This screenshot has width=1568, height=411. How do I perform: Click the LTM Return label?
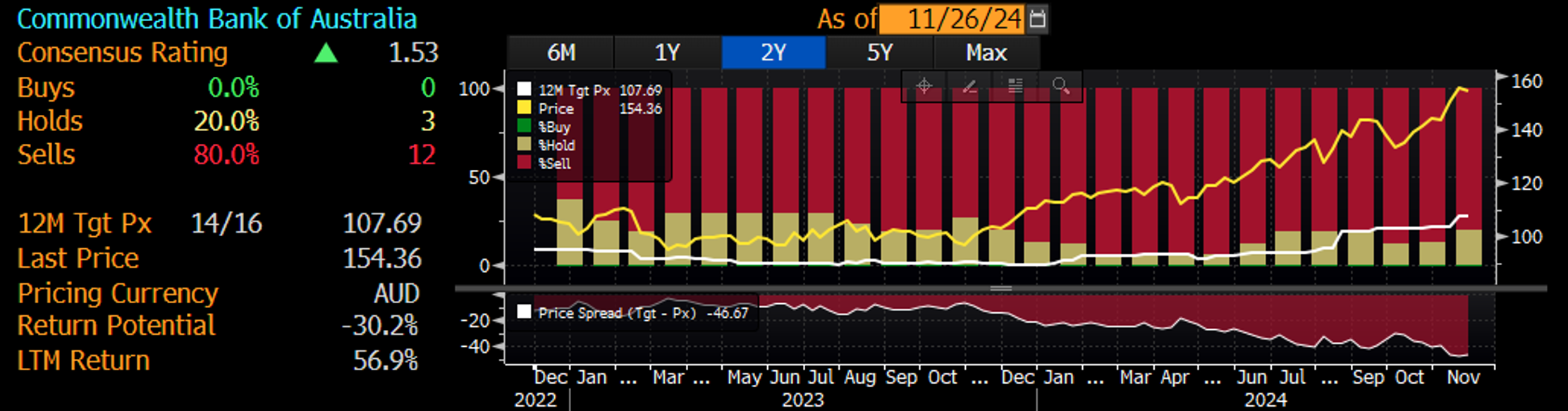coord(83,360)
